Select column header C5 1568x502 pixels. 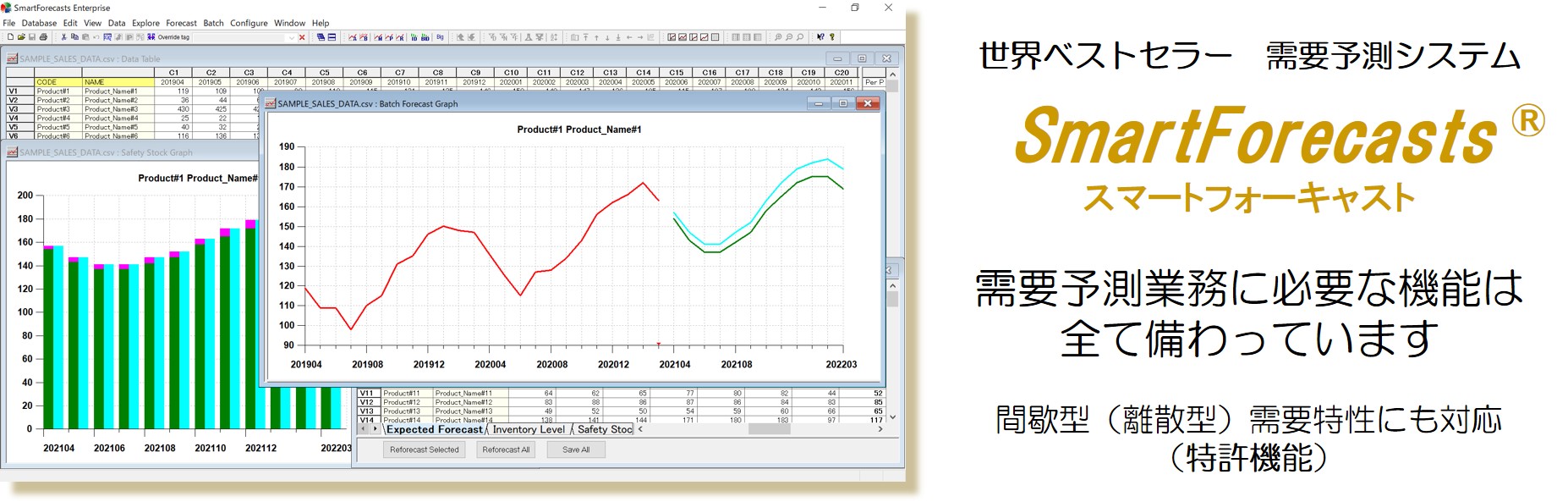[x=324, y=73]
